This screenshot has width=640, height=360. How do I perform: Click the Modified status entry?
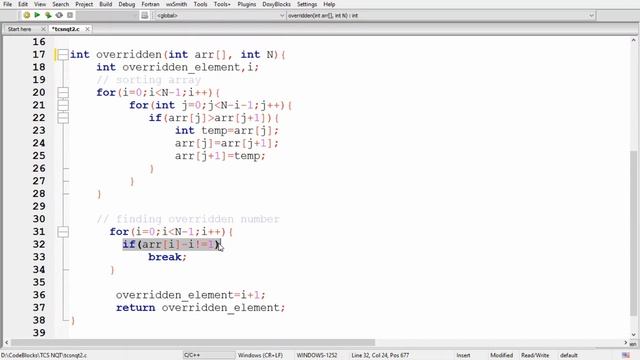tap(501, 355)
